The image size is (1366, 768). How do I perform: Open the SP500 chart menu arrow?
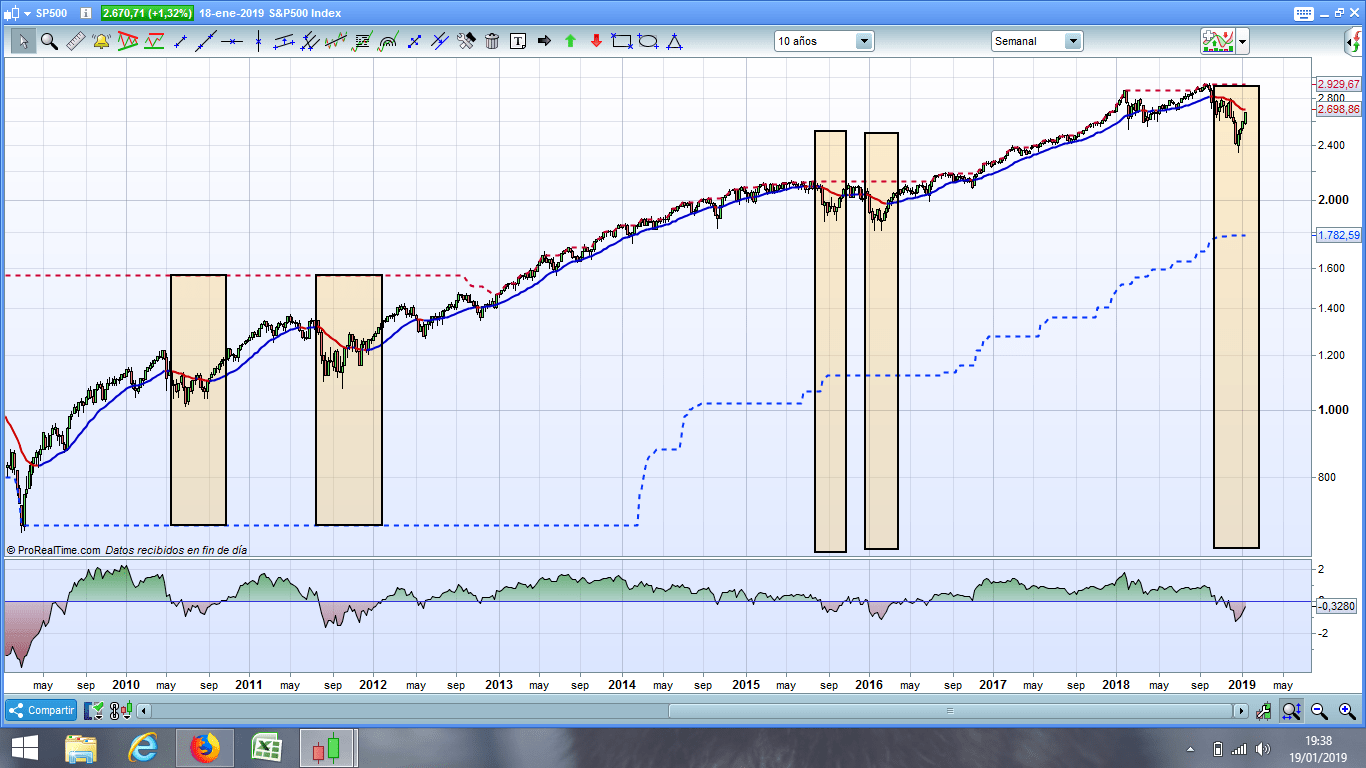point(27,13)
